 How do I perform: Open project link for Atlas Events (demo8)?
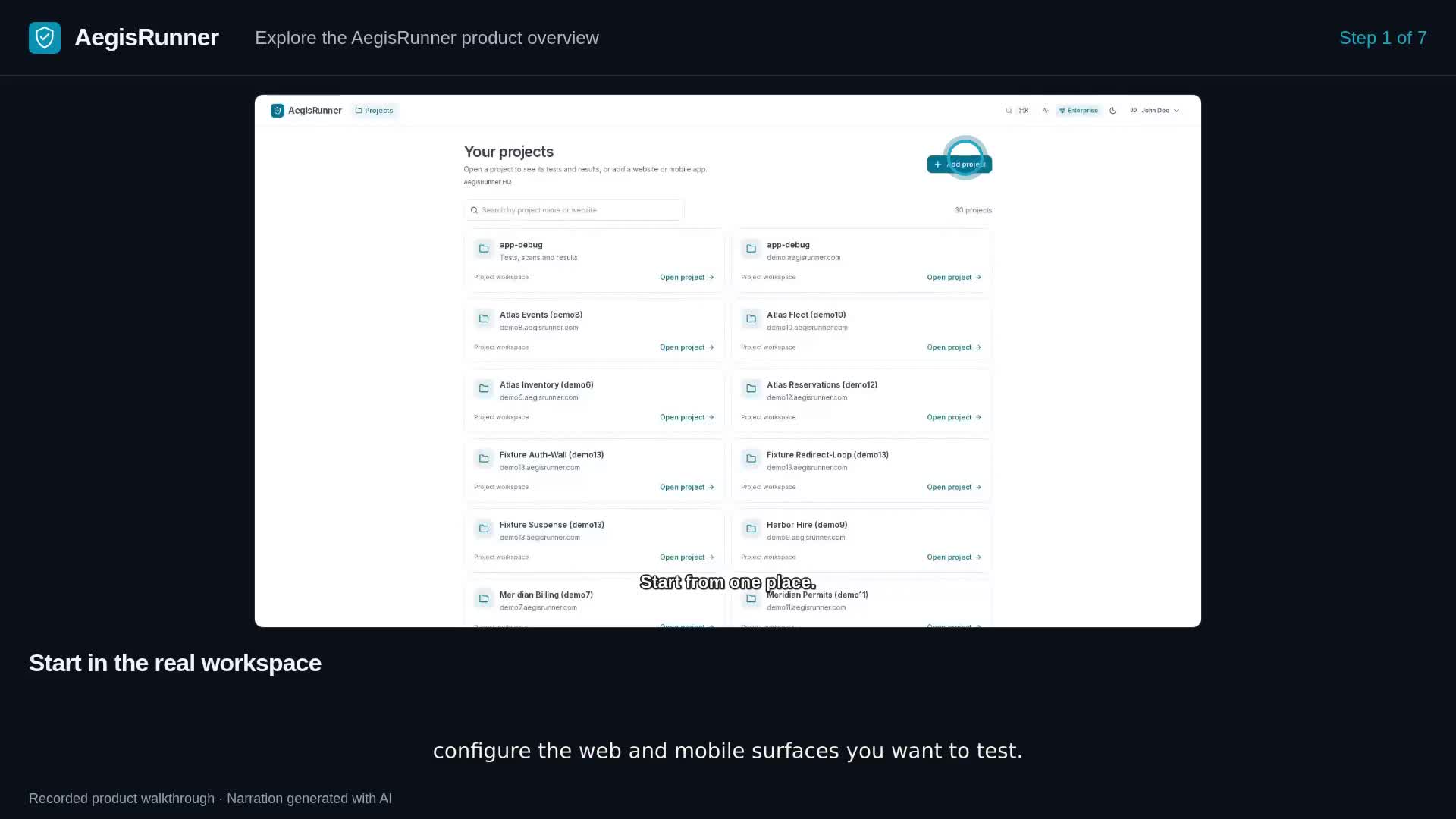point(687,347)
